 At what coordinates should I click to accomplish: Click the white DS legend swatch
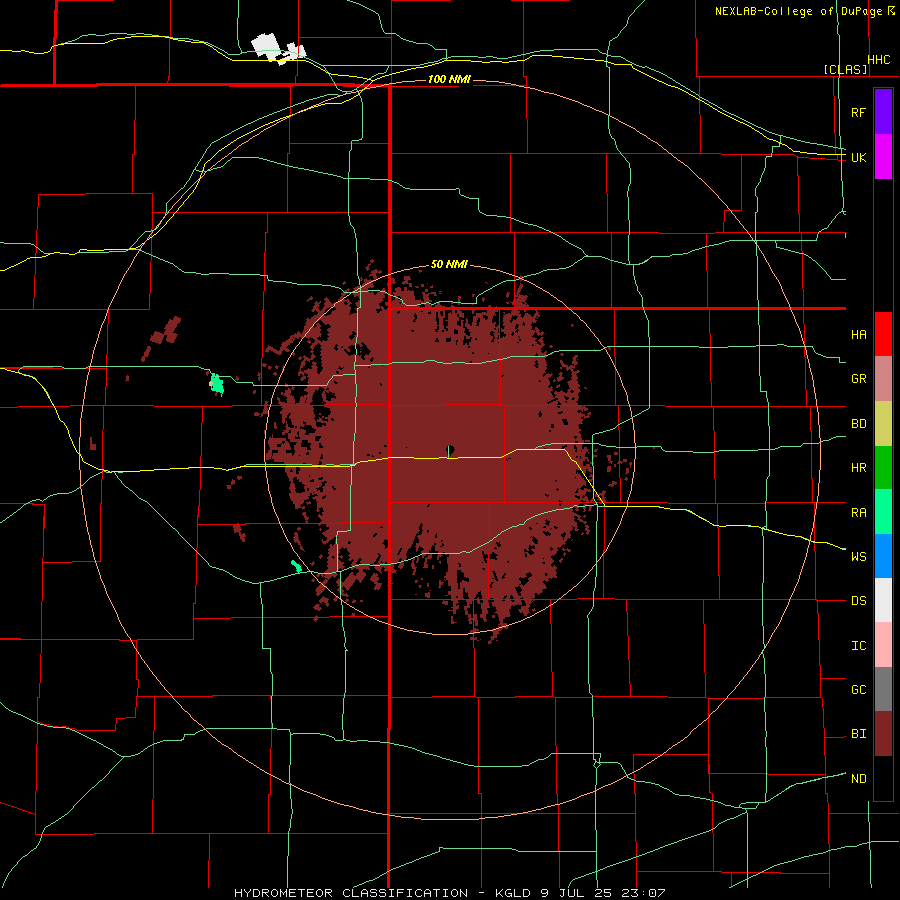pyautogui.click(x=883, y=600)
